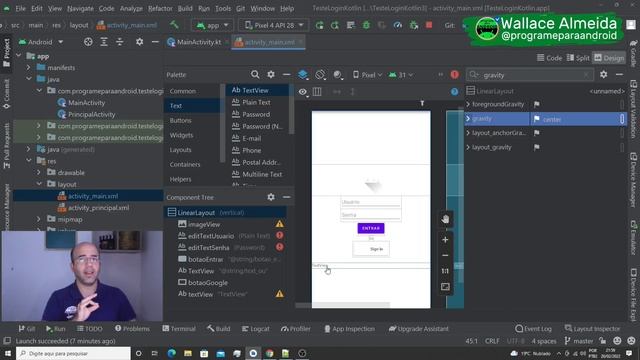Image resolution: width=640 pixels, height=360 pixels.
Task: Select Plain Text in the palette
Action: pos(256,102)
